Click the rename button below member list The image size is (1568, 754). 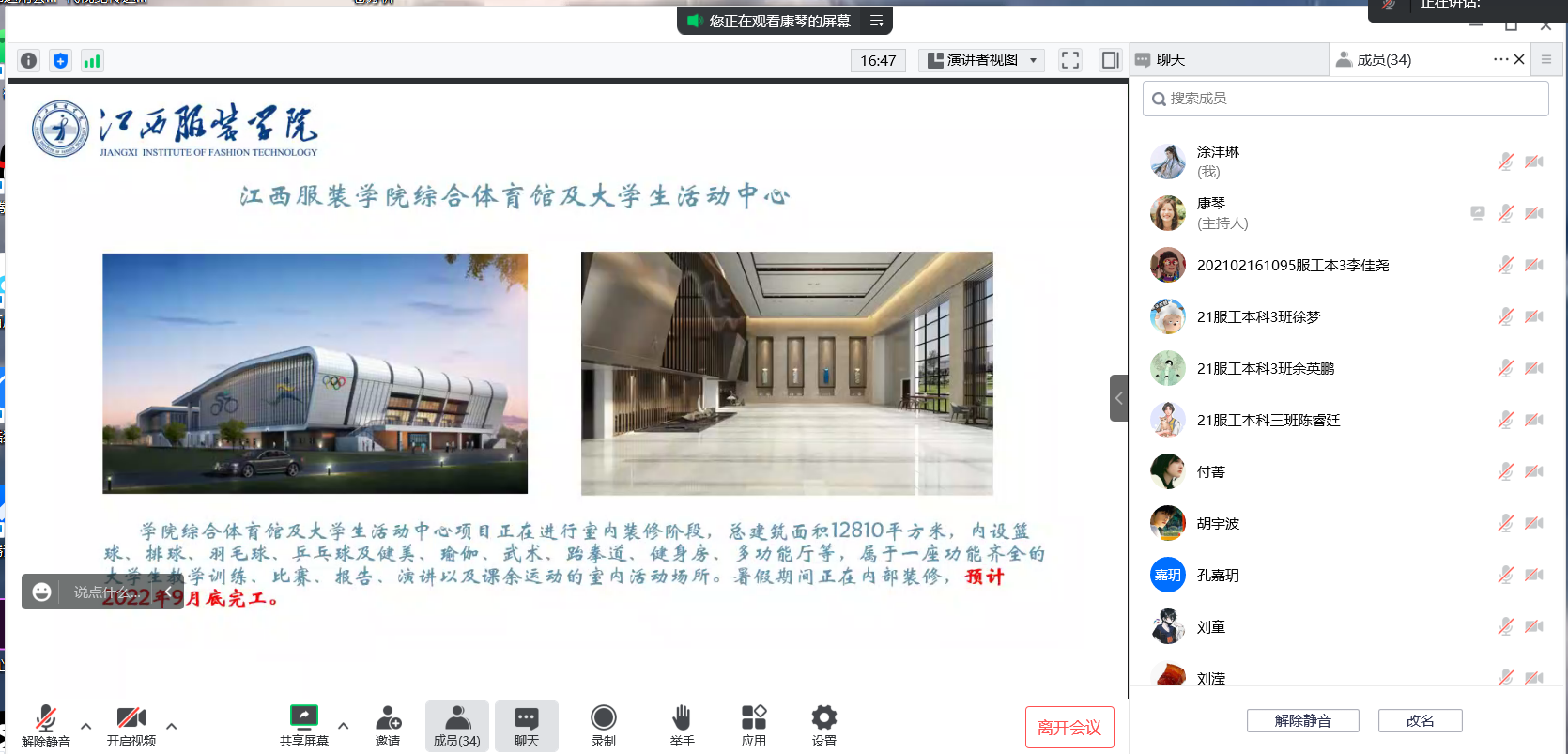click(x=1420, y=720)
